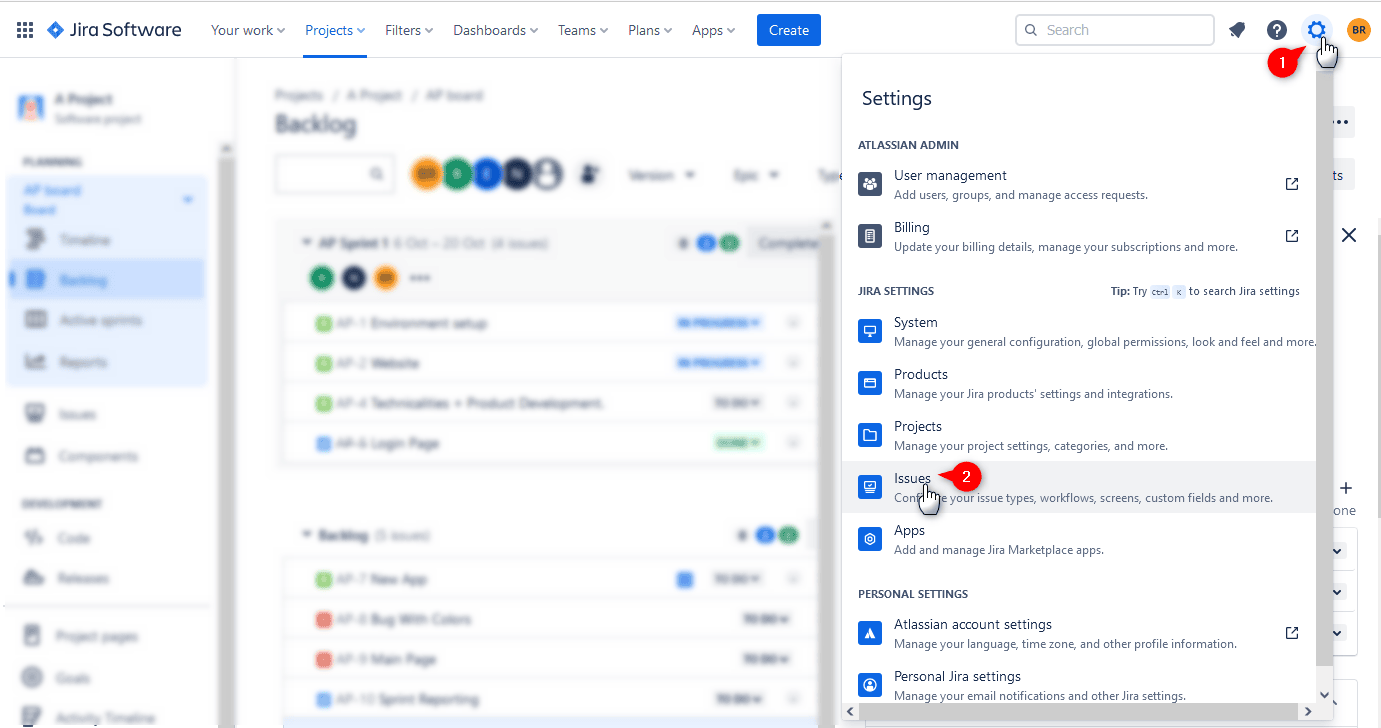1381x728 pixels.
Task: Open the notifications bell icon
Action: pos(1237,30)
